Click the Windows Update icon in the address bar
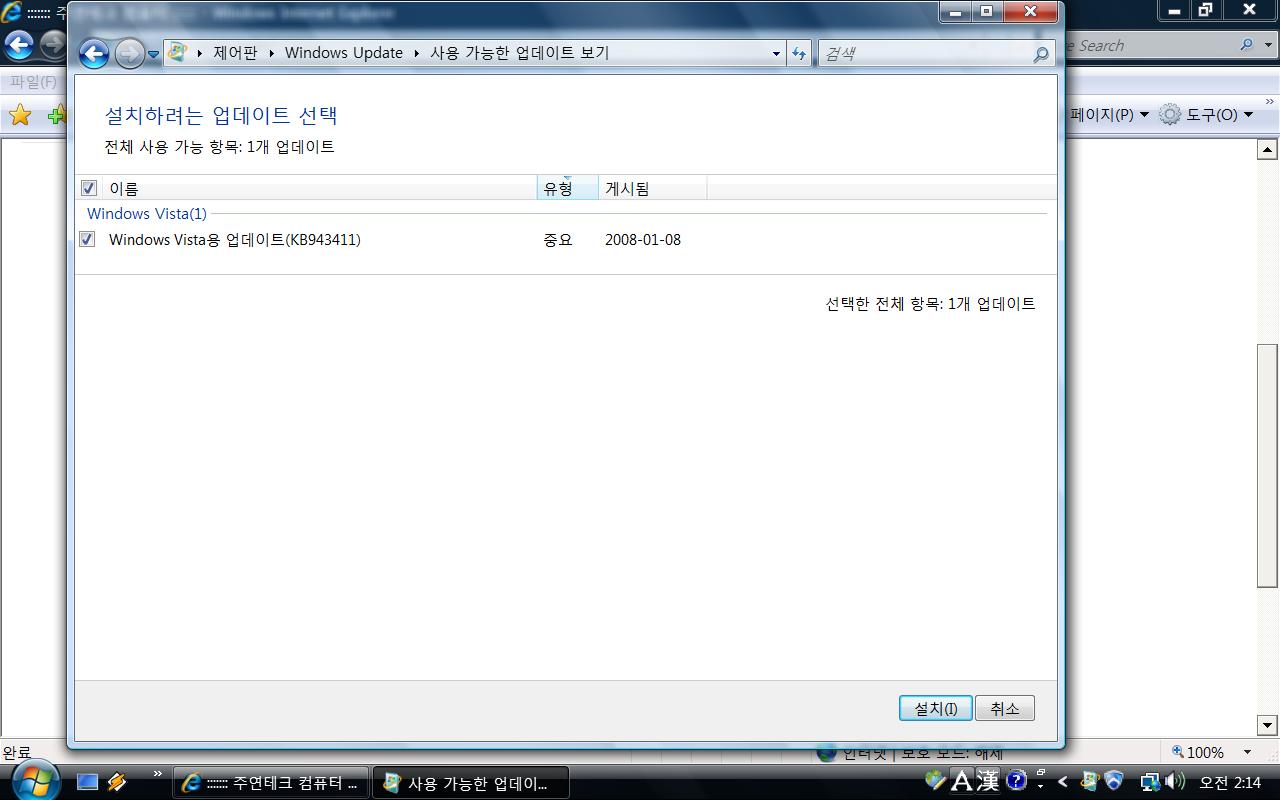This screenshot has width=1280, height=800. (x=177, y=53)
